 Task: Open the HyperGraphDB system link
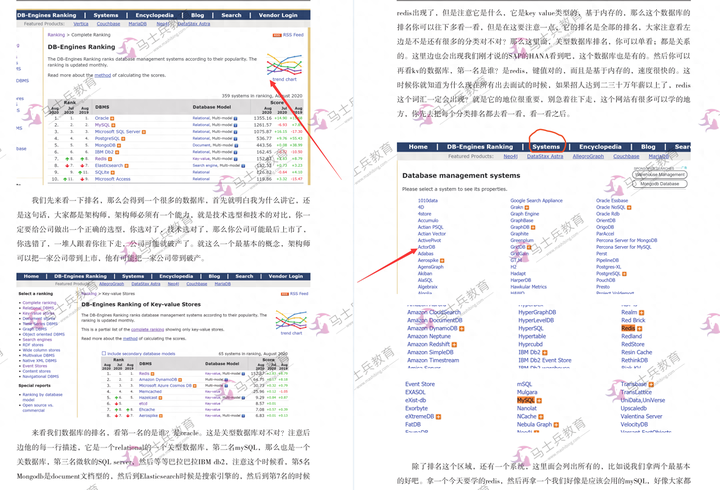537,312
